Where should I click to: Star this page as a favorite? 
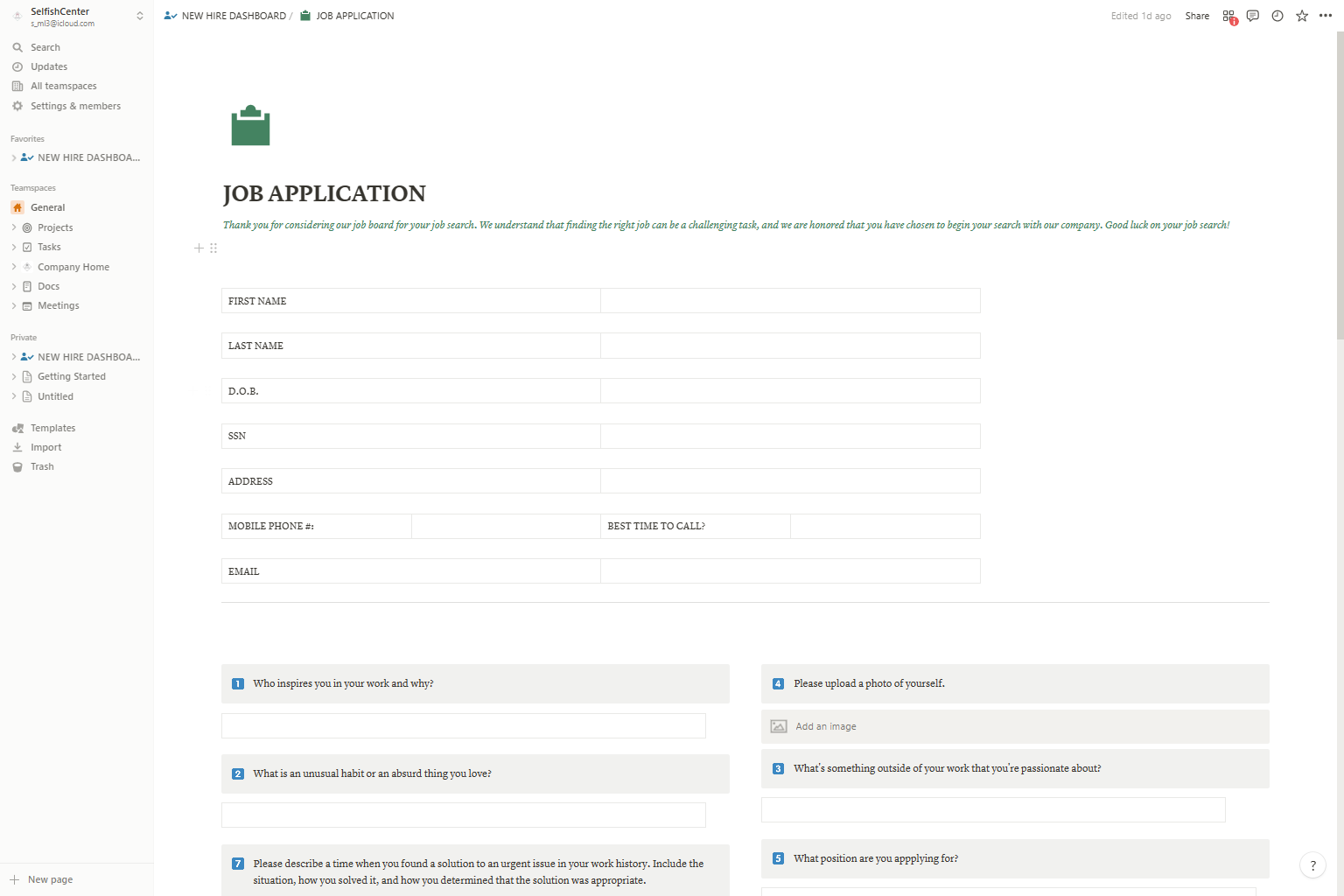1302,16
